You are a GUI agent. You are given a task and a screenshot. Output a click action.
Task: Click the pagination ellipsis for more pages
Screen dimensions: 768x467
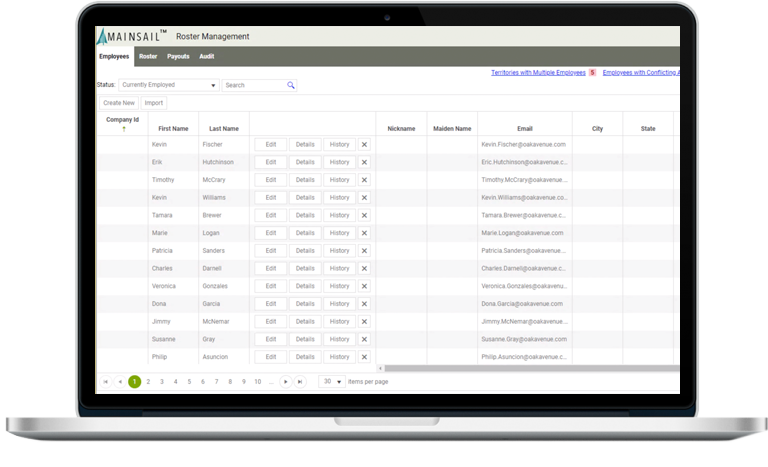coord(271,381)
